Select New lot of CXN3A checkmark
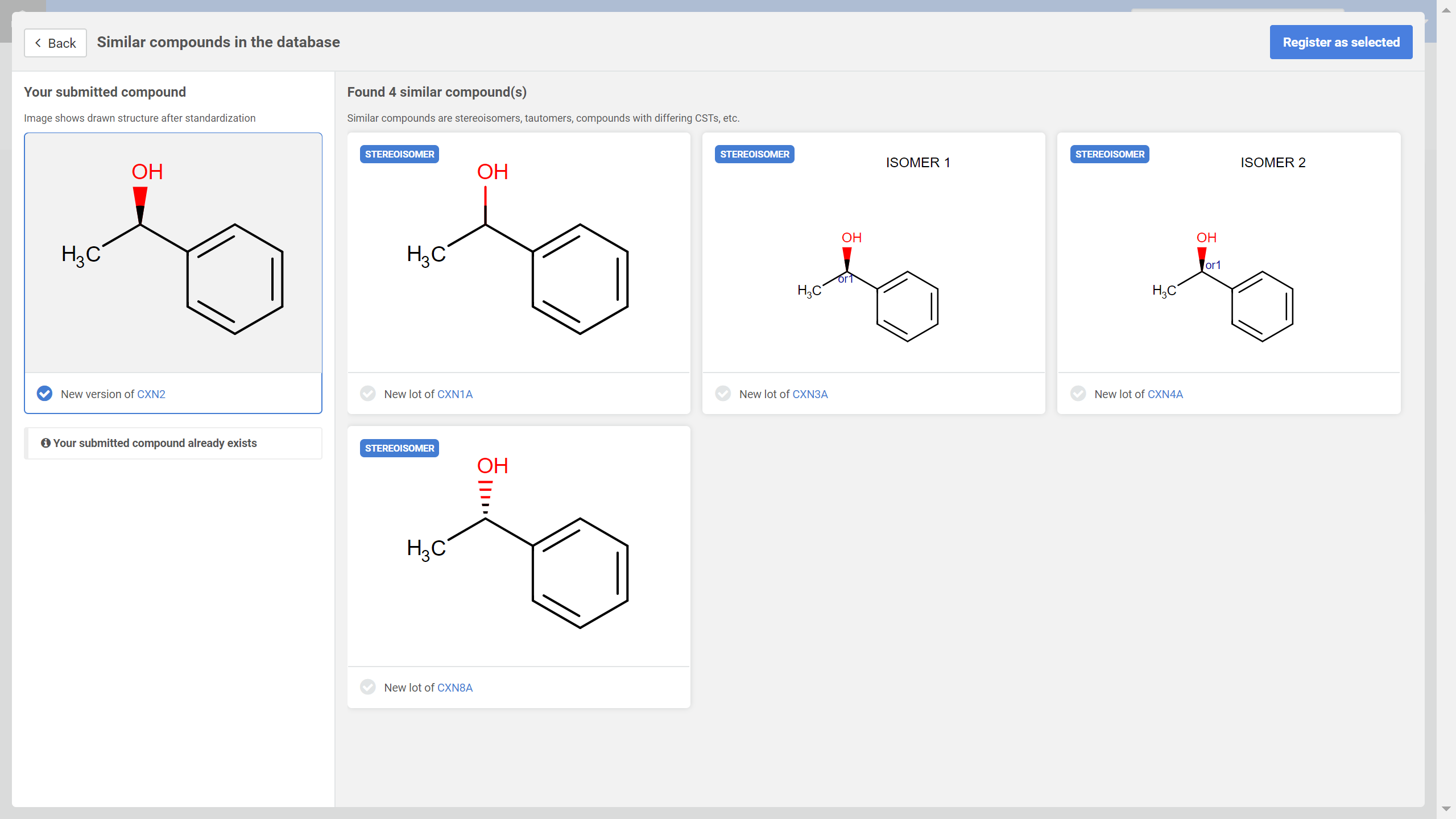The image size is (1456, 819). click(723, 394)
